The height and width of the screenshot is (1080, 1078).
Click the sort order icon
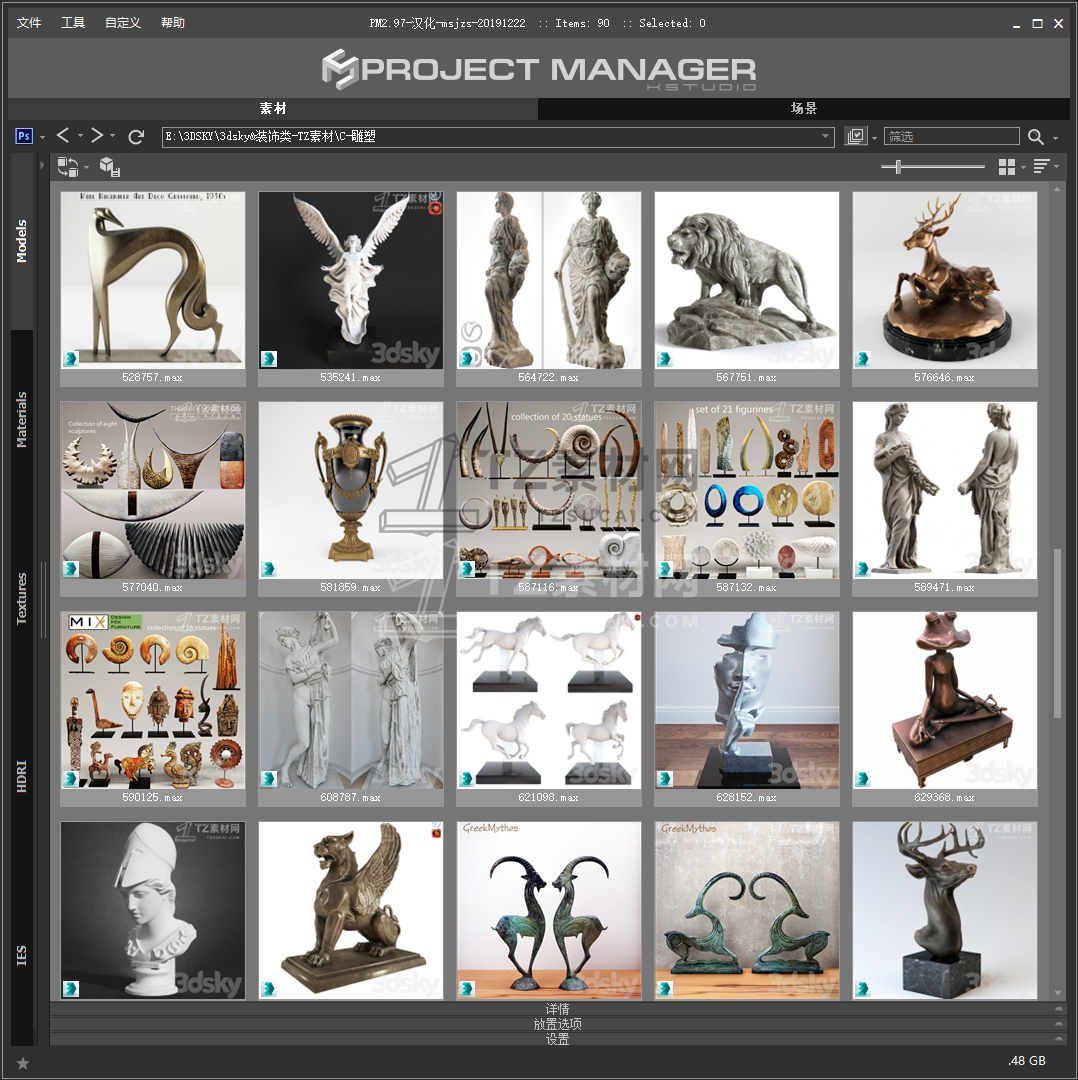(x=1041, y=167)
